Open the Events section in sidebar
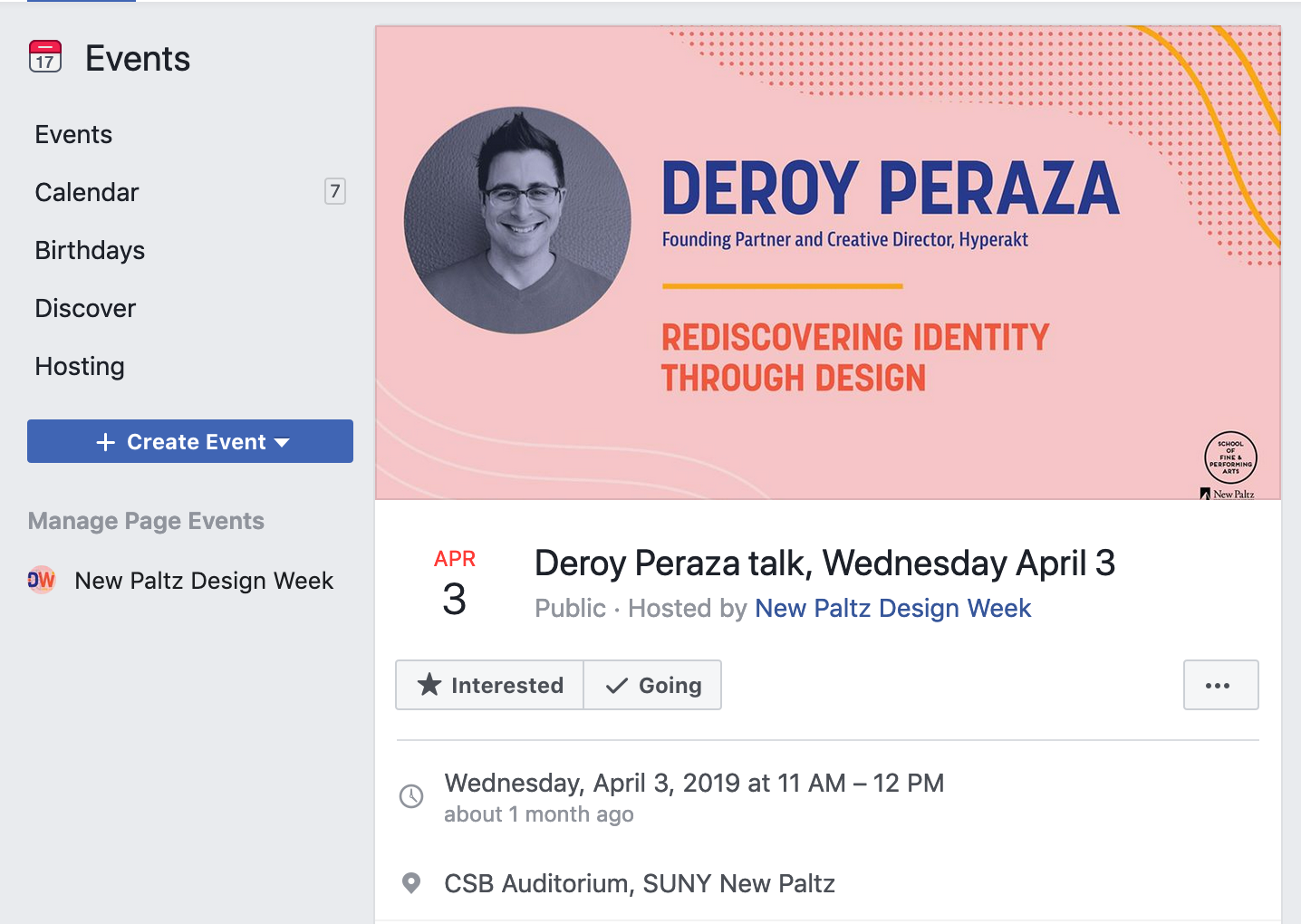This screenshot has width=1301, height=924. [73, 134]
